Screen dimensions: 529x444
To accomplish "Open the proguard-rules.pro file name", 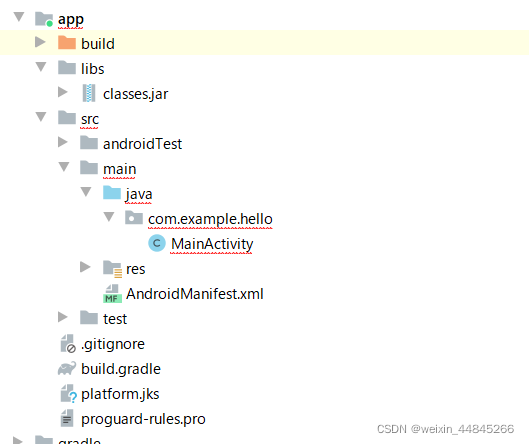I will 143,419.
